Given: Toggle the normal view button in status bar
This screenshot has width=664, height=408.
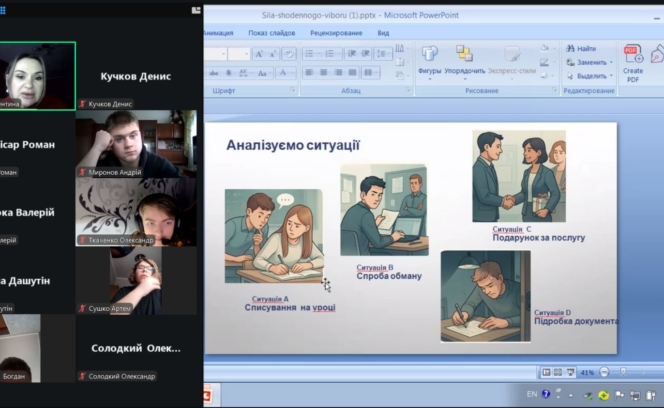Looking at the screenshot, I should [x=546, y=372].
